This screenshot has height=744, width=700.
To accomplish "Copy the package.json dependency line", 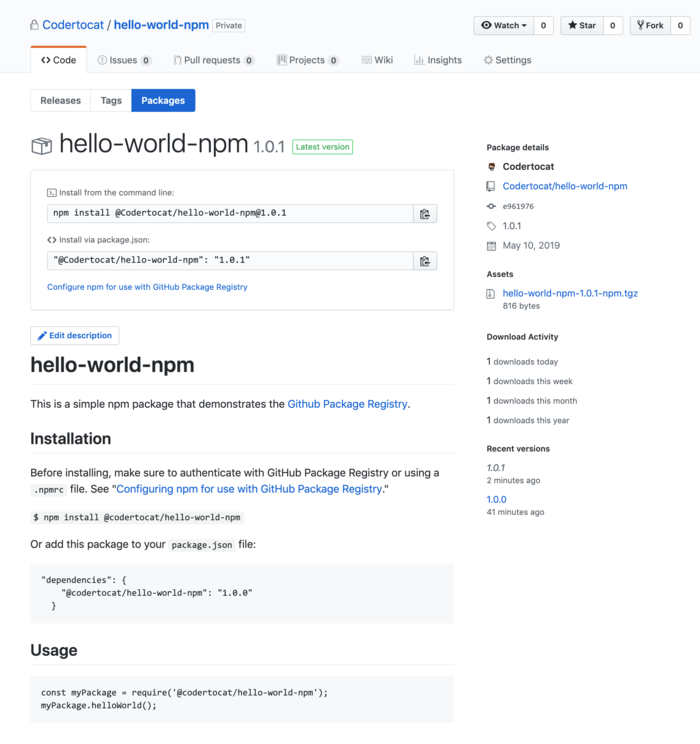I will (x=425, y=261).
